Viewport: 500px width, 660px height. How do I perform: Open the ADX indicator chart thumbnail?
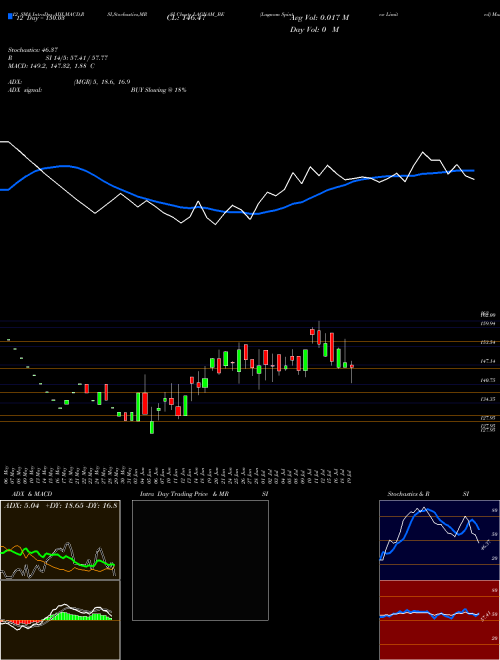[60, 540]
